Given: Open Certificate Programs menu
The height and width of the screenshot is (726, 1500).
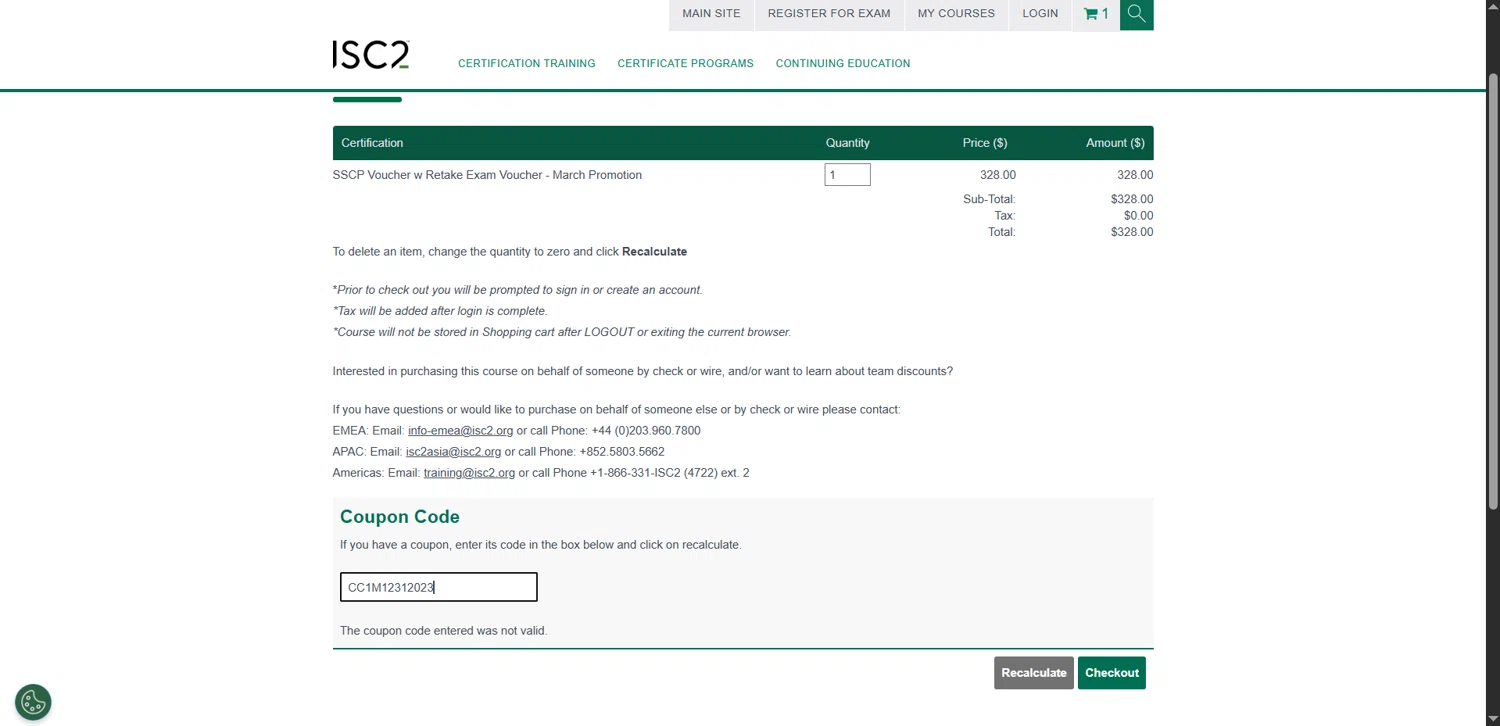Looking at the screenshot, I should [x=685, y=63].
